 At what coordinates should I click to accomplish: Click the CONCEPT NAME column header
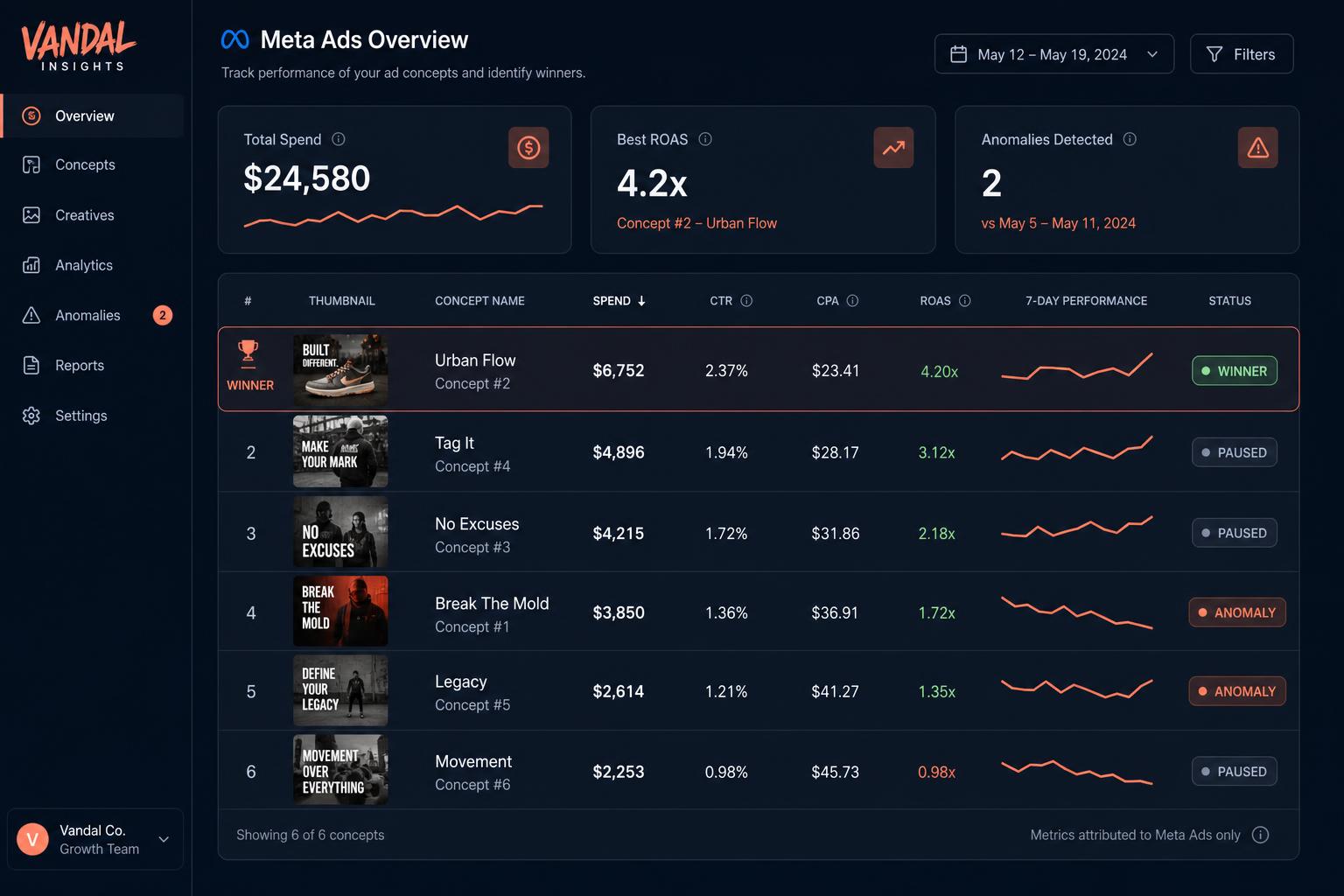[x=479, y=301]
